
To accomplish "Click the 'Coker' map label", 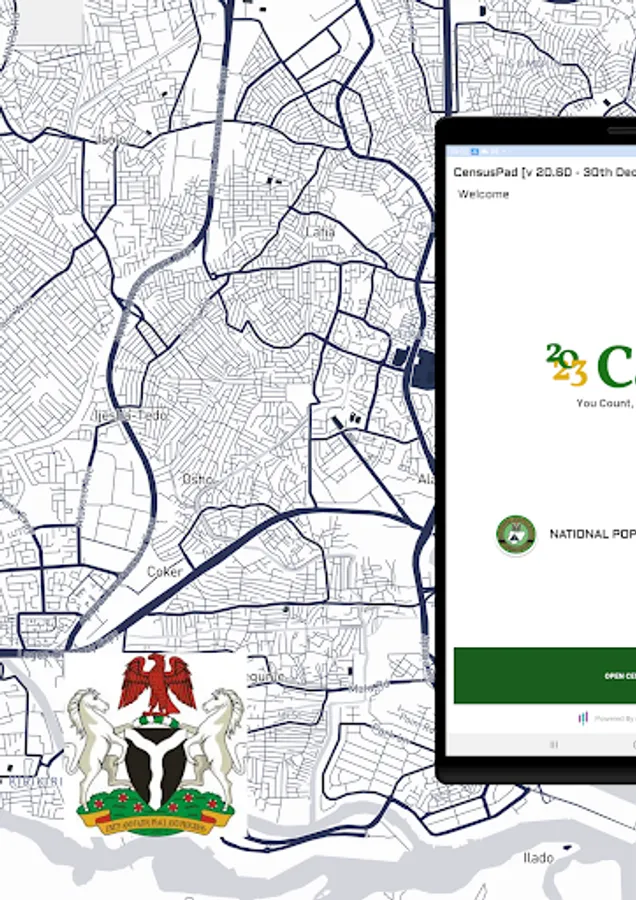I will click(x=165, y=572).
